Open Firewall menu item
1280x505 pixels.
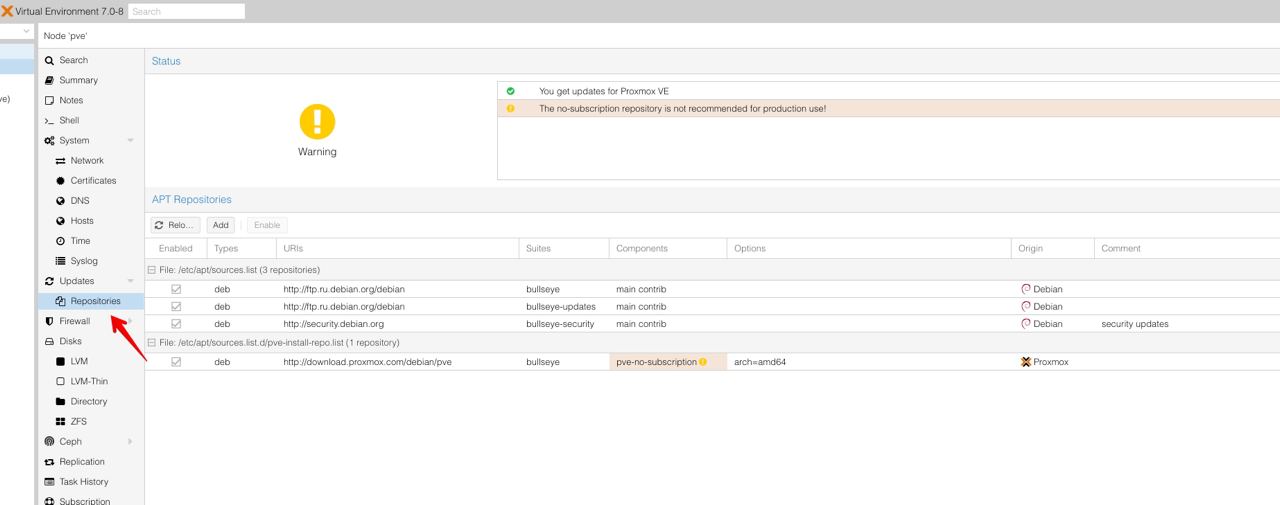[91, 321]
